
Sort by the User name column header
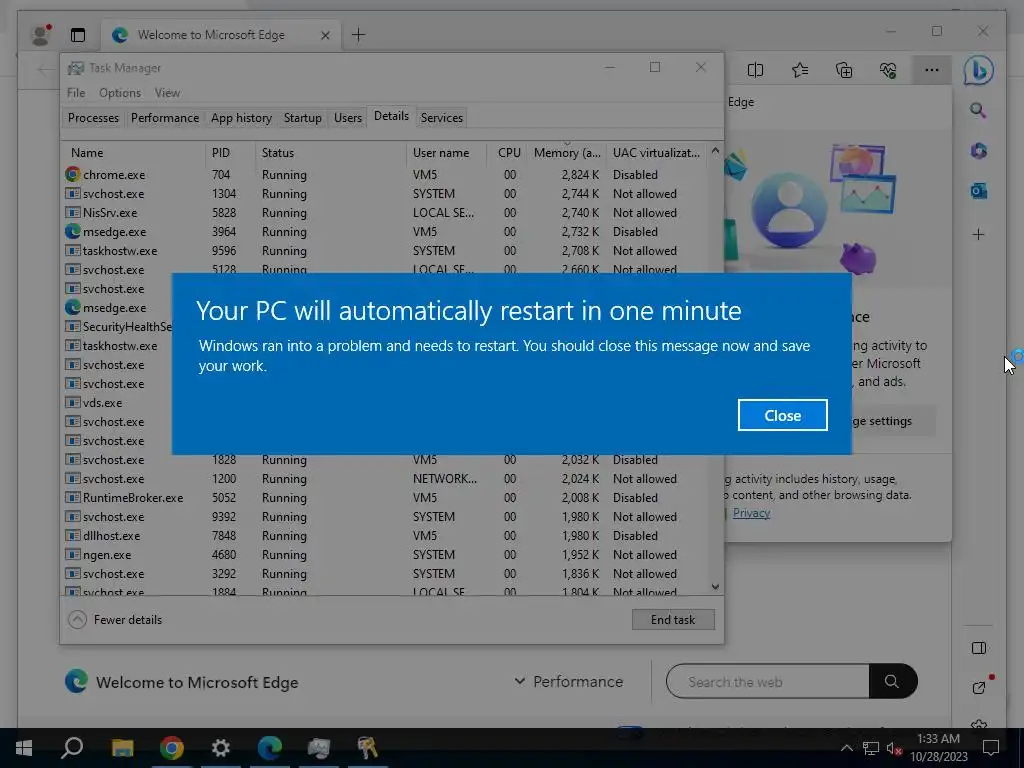(x=447, y=153)
